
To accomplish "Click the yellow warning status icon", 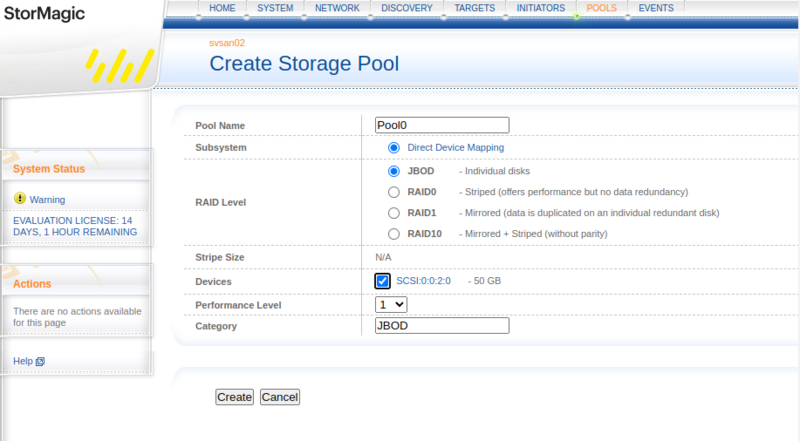I will (x=20, y=199).
